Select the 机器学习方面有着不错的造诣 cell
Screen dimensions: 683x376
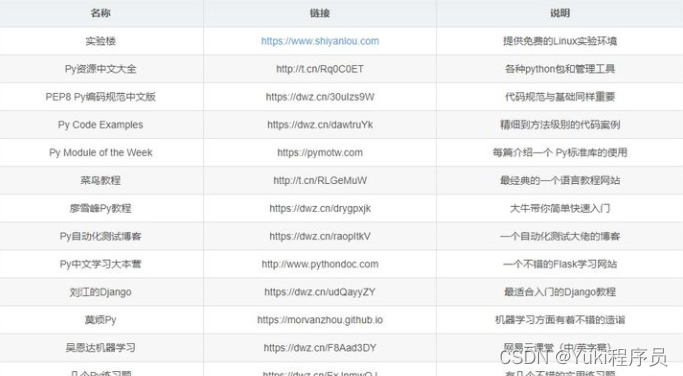point(560,320)
